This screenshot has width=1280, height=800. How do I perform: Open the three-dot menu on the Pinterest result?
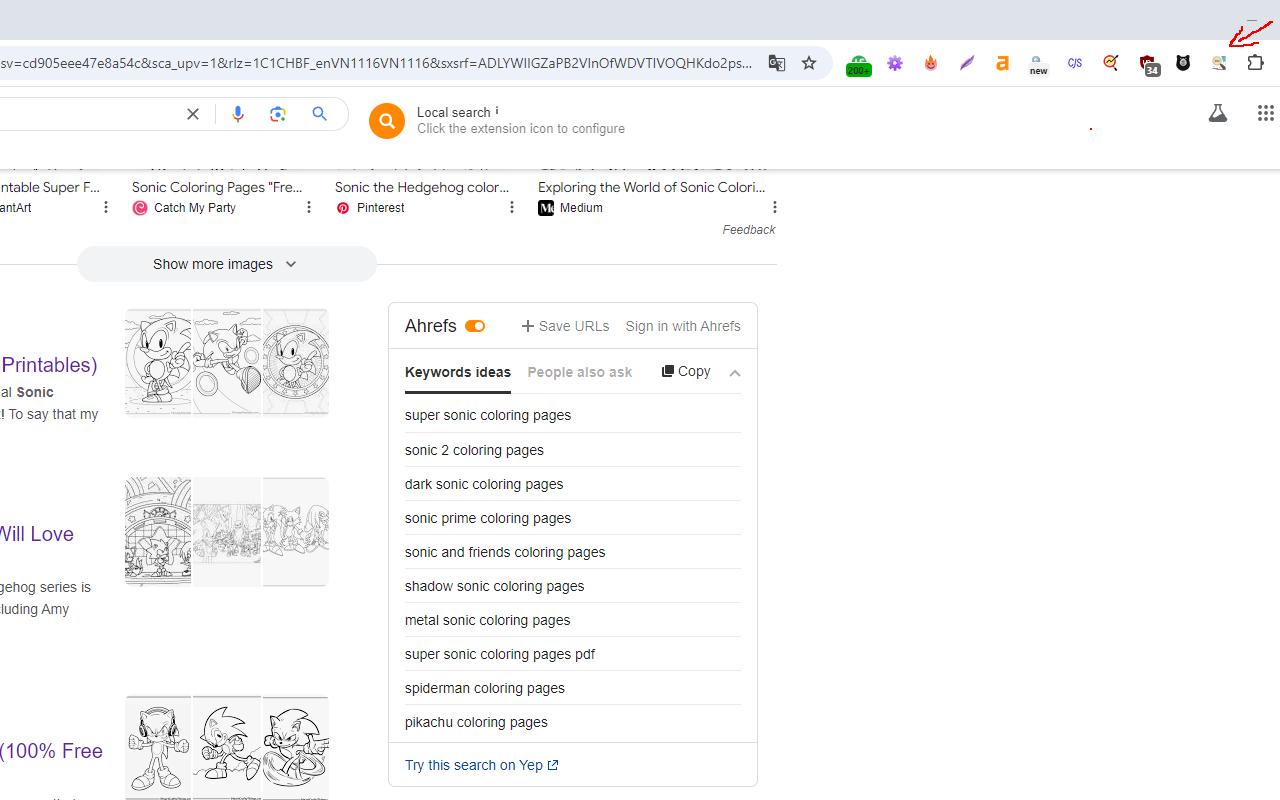click(511, 207)
